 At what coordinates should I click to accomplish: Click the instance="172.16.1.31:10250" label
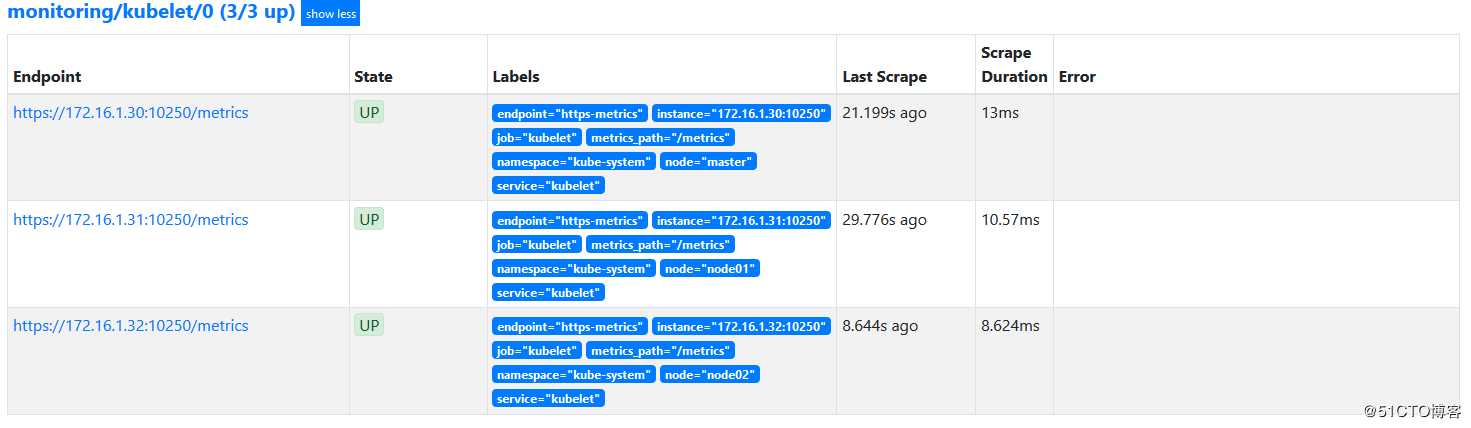tap(741, 221)
